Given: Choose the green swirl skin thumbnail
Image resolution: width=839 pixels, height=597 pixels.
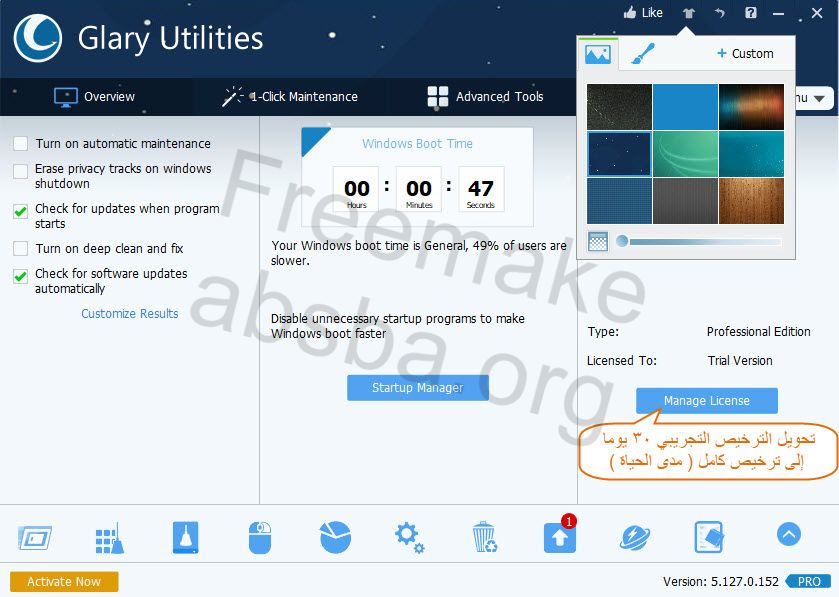Looking at the screenshot, I should coord(685,154).
